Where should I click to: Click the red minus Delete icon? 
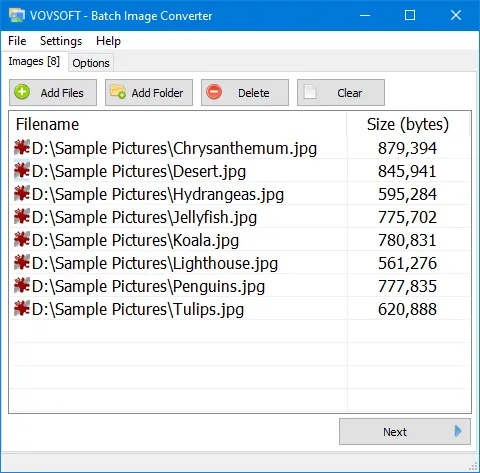click(214, 92)
